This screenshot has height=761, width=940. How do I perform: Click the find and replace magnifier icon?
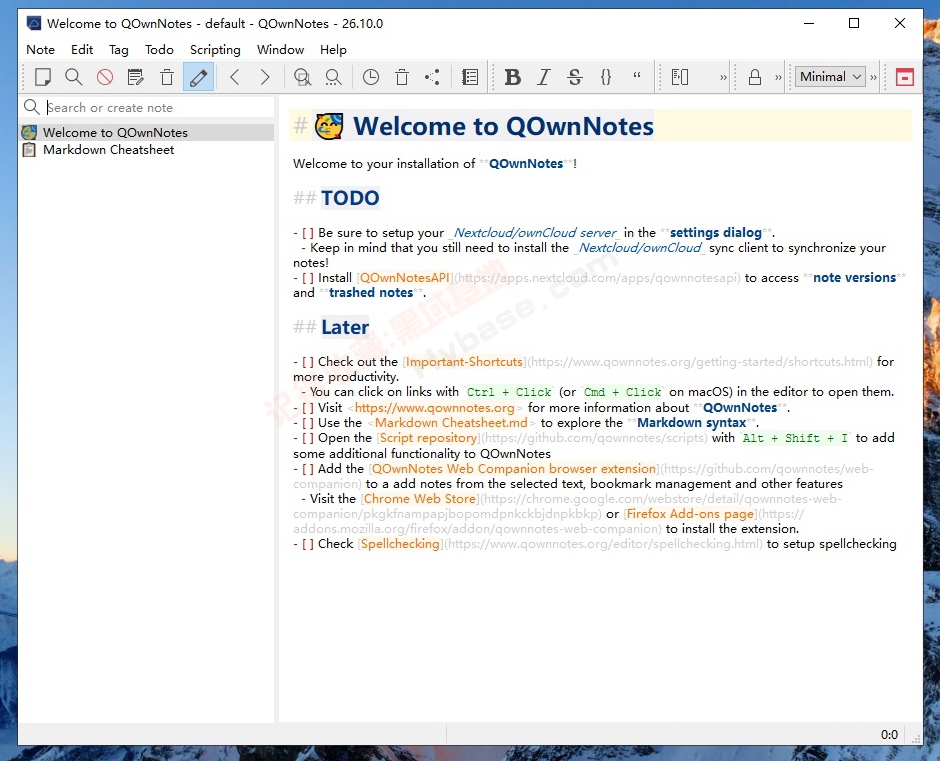point(333,77)
